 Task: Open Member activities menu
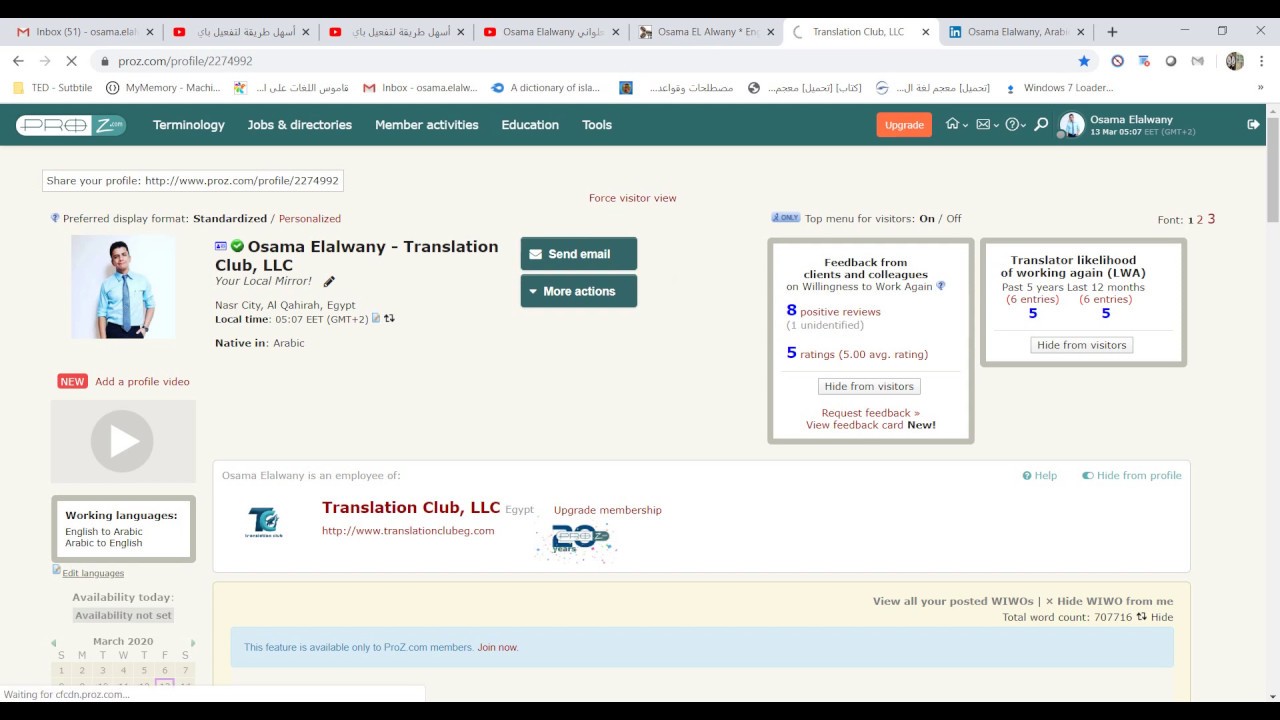coord(427,125)
